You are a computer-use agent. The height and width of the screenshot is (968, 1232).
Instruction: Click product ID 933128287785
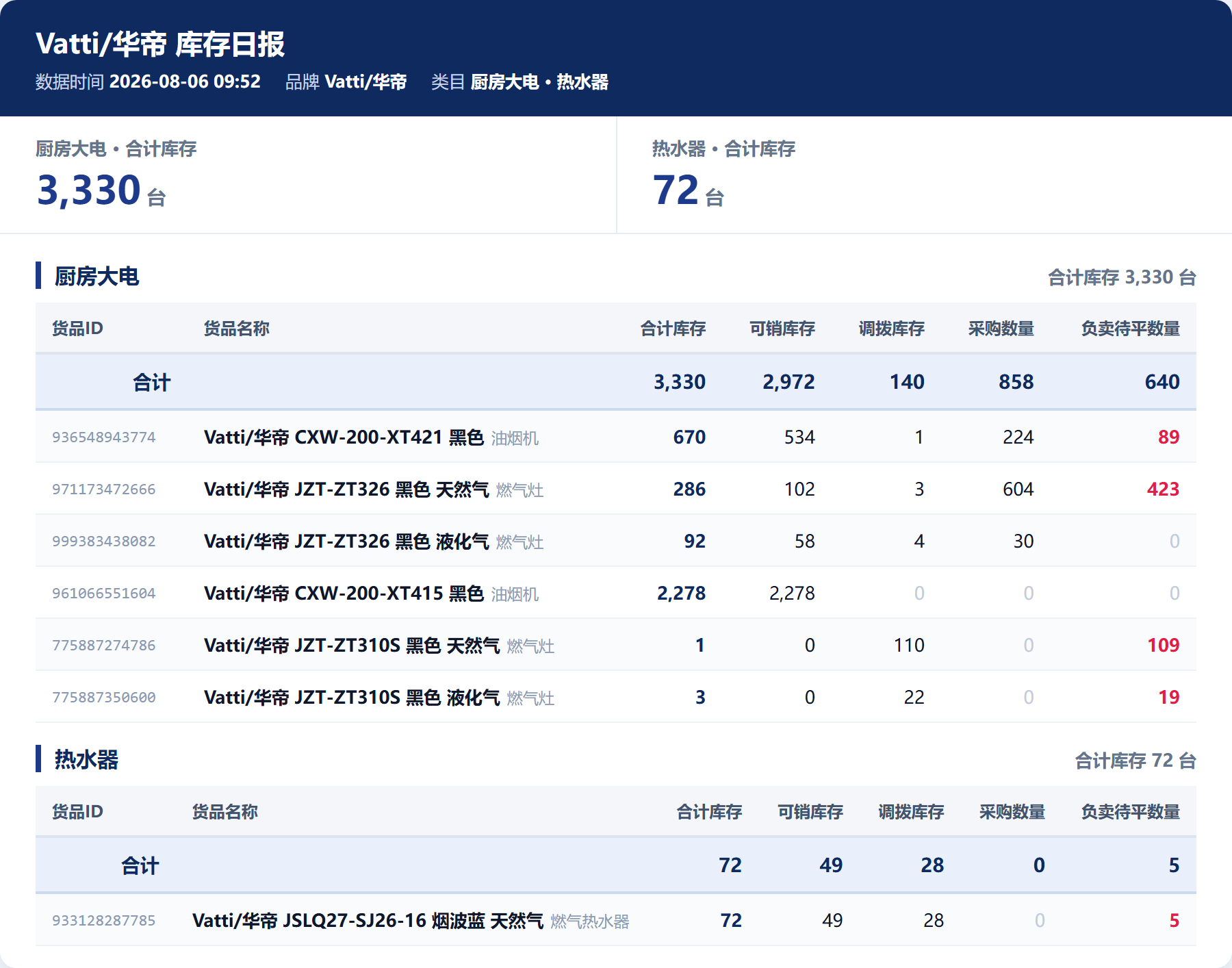(104, 920)
